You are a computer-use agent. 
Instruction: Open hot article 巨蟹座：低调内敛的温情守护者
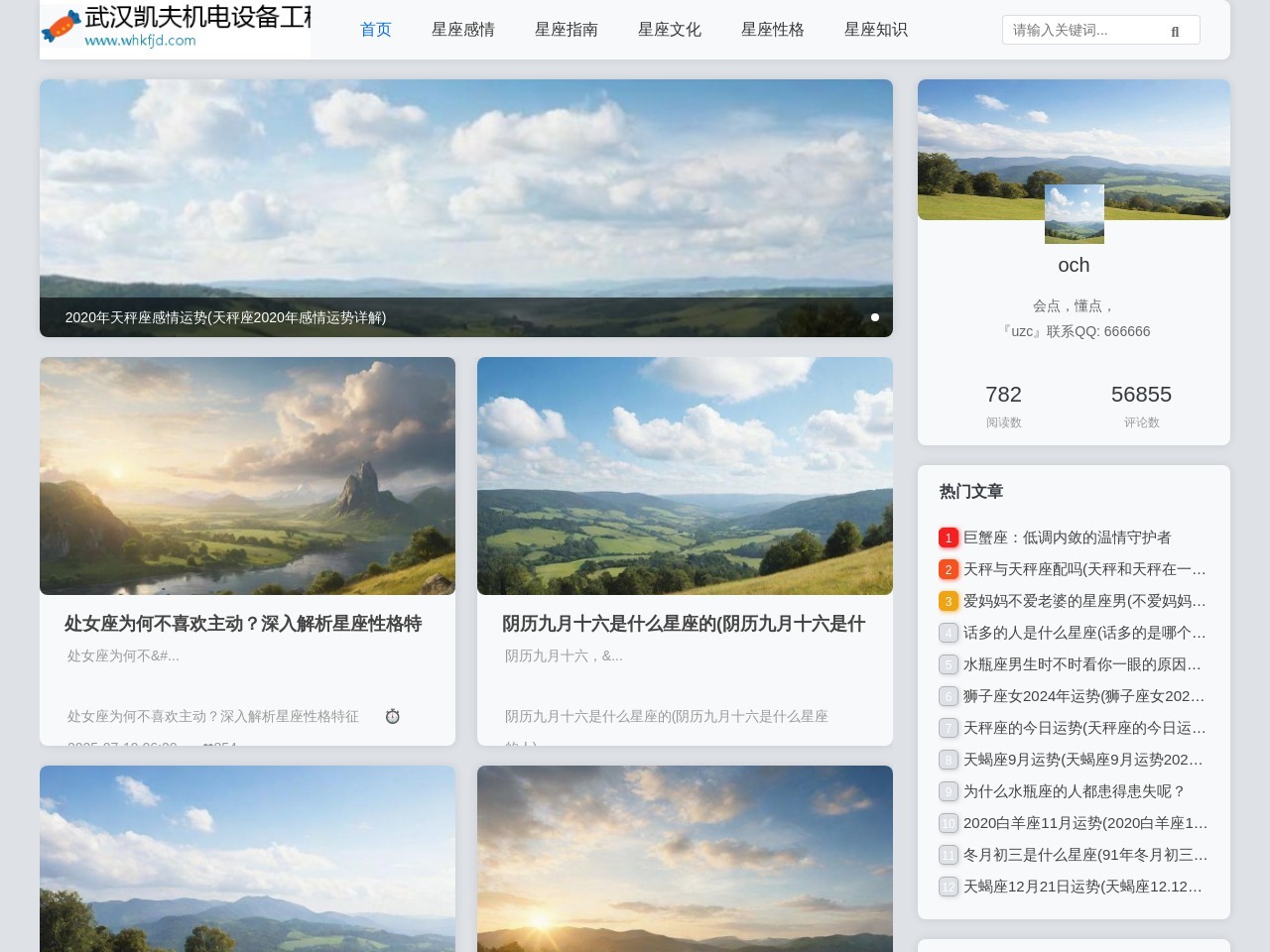[x=1067, y=537]
